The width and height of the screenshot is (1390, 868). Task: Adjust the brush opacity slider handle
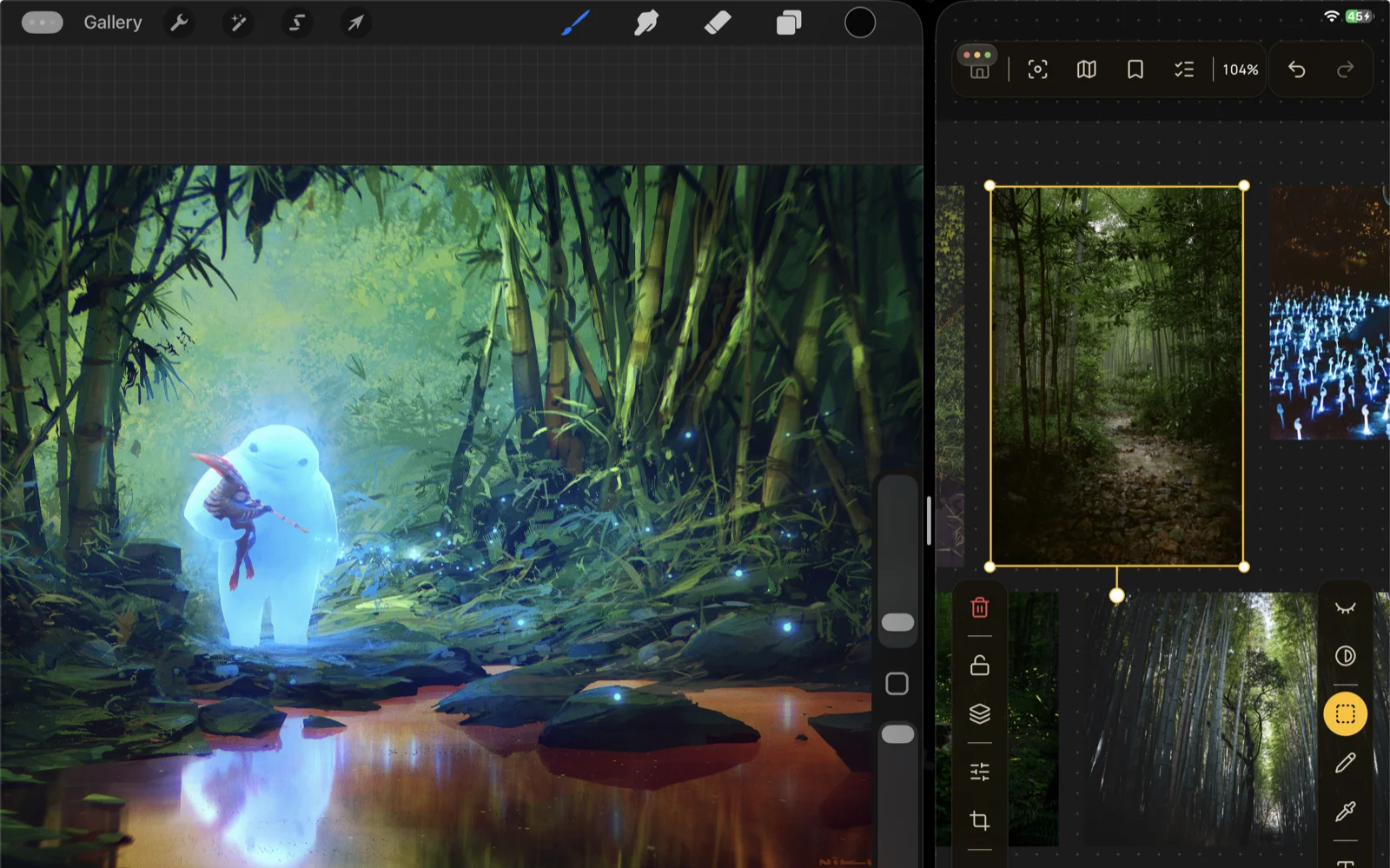click(x=897, y=734)
